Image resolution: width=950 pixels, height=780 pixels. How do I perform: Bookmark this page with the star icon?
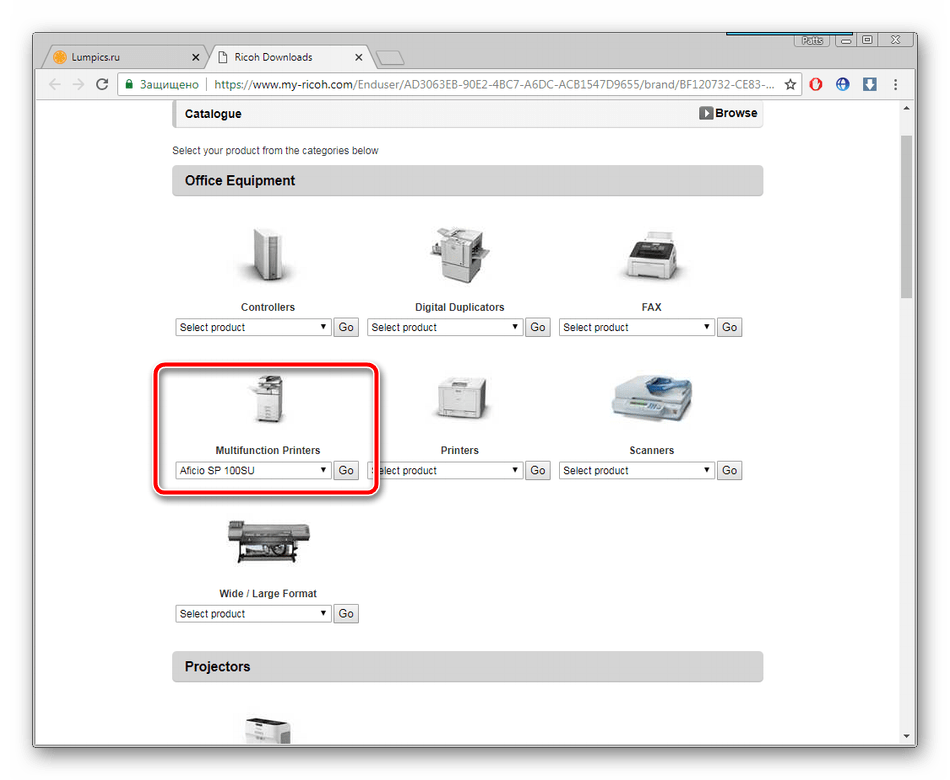[x=790, y=85]
